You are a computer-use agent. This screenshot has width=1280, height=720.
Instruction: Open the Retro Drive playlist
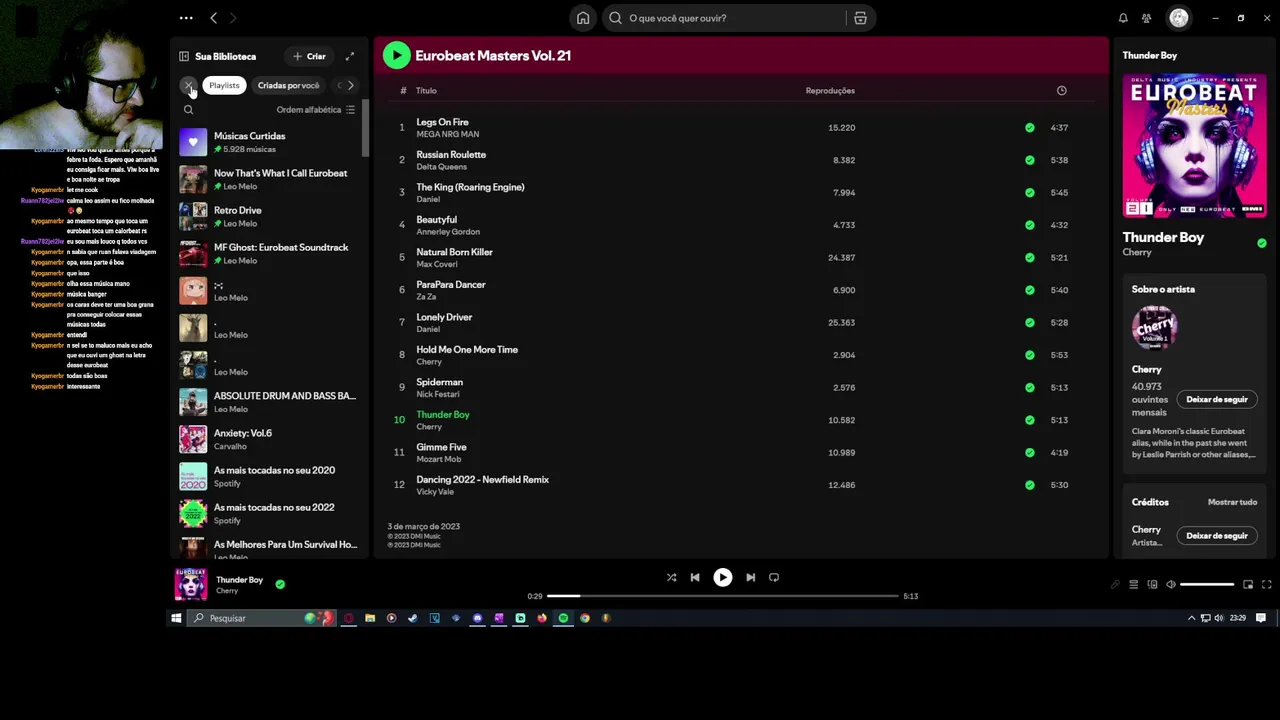[x=268, y=216]
